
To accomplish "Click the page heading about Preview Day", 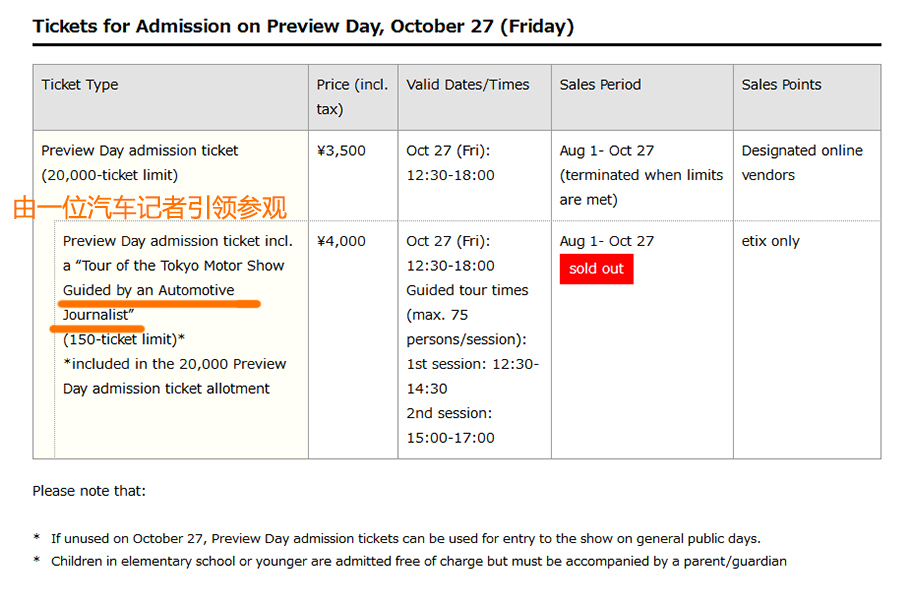I will (303, 26).
